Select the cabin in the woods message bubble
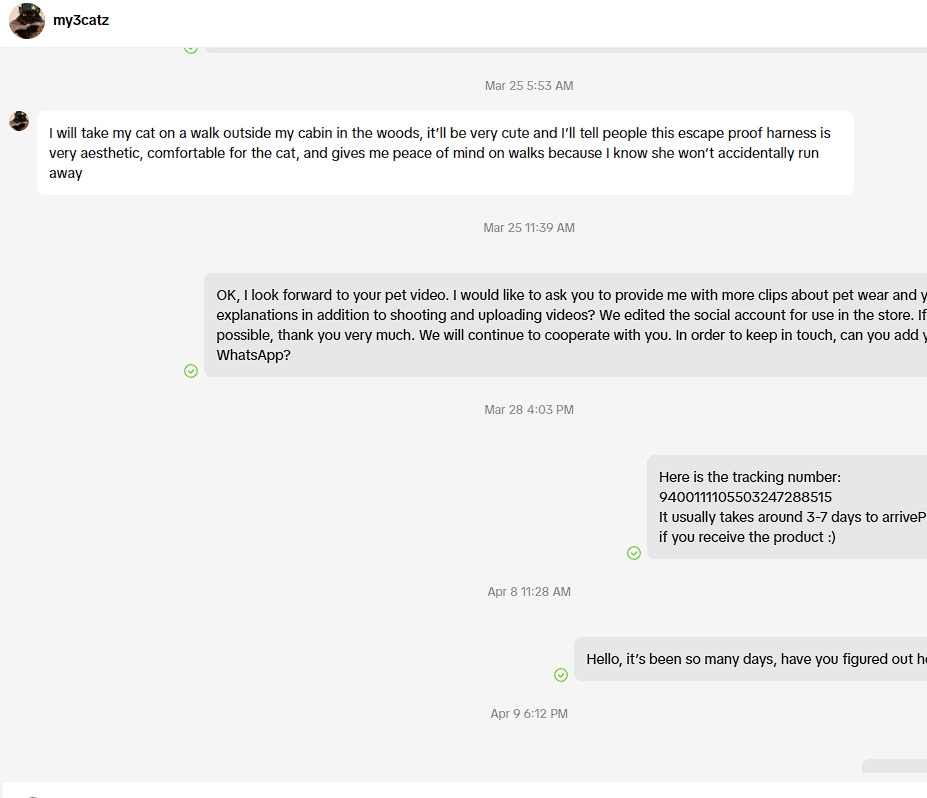The image size is (927, 798). [445, 153]
